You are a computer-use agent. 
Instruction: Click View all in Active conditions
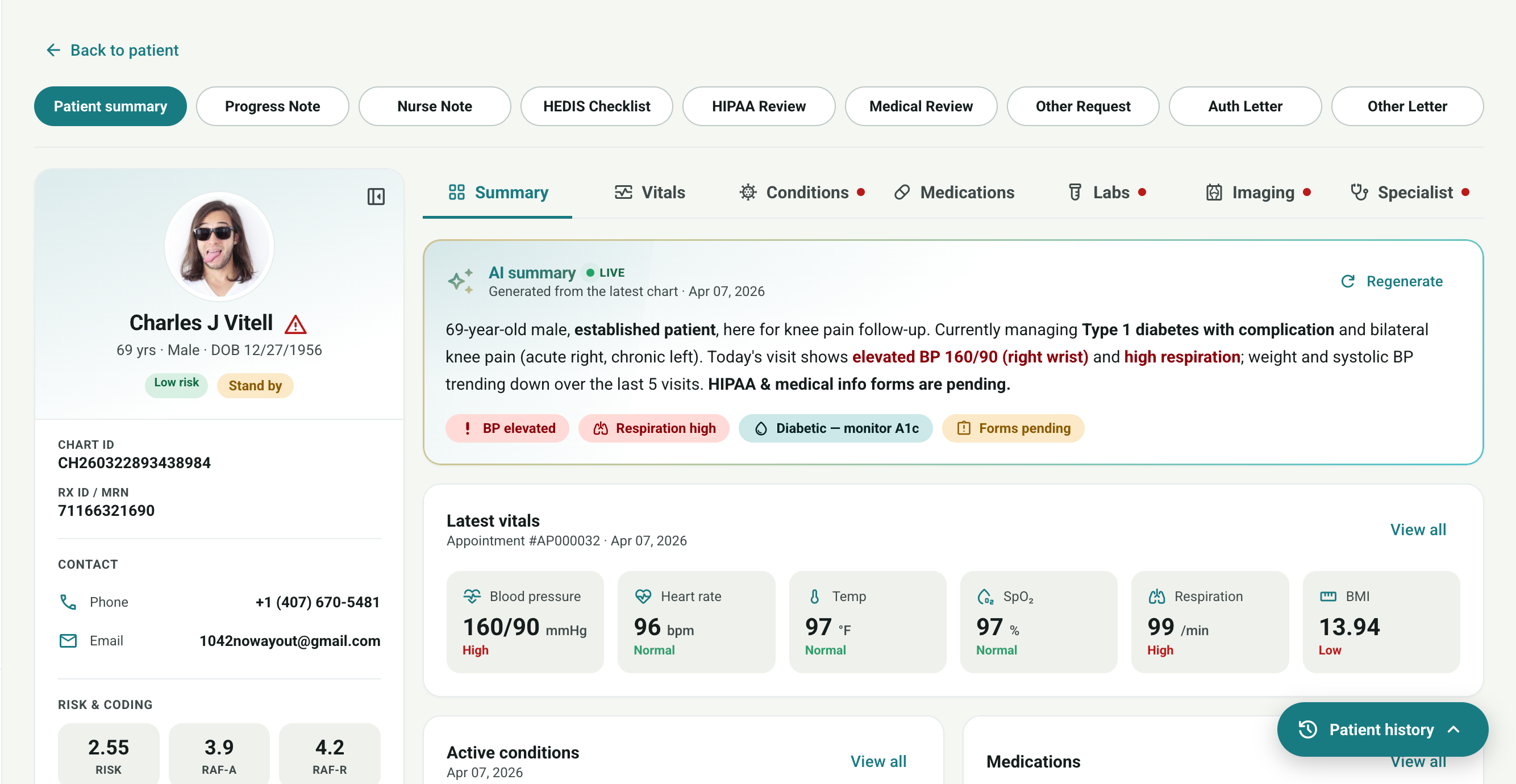click(x=878, y=761)
